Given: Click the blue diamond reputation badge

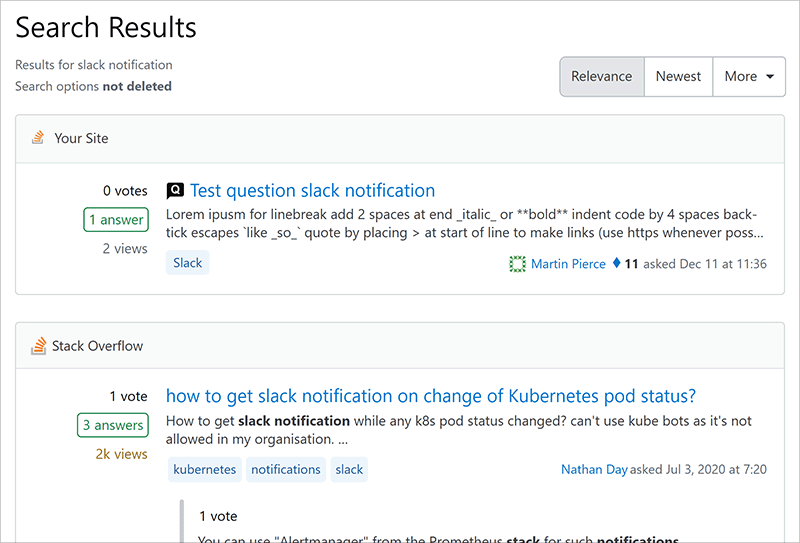Looking at the screenshot, I should click(616, 264).
